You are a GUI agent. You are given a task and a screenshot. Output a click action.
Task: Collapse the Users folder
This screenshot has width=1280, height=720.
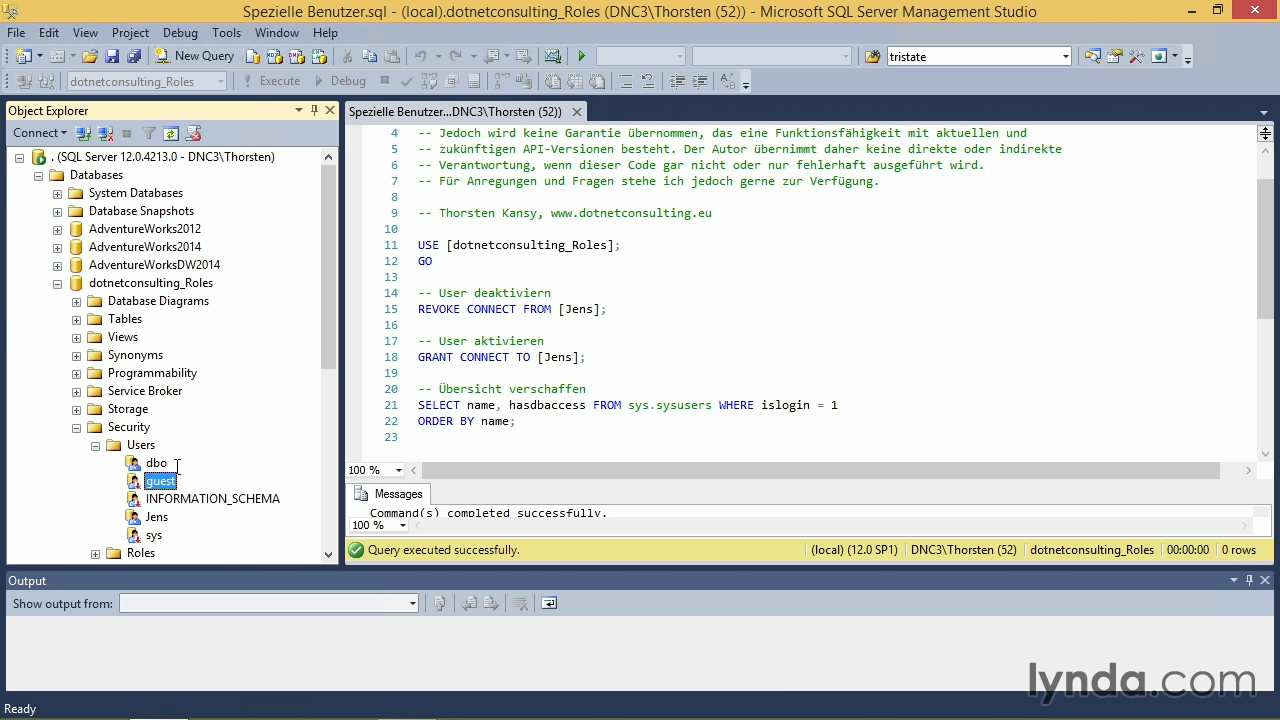tap(95, 445)
